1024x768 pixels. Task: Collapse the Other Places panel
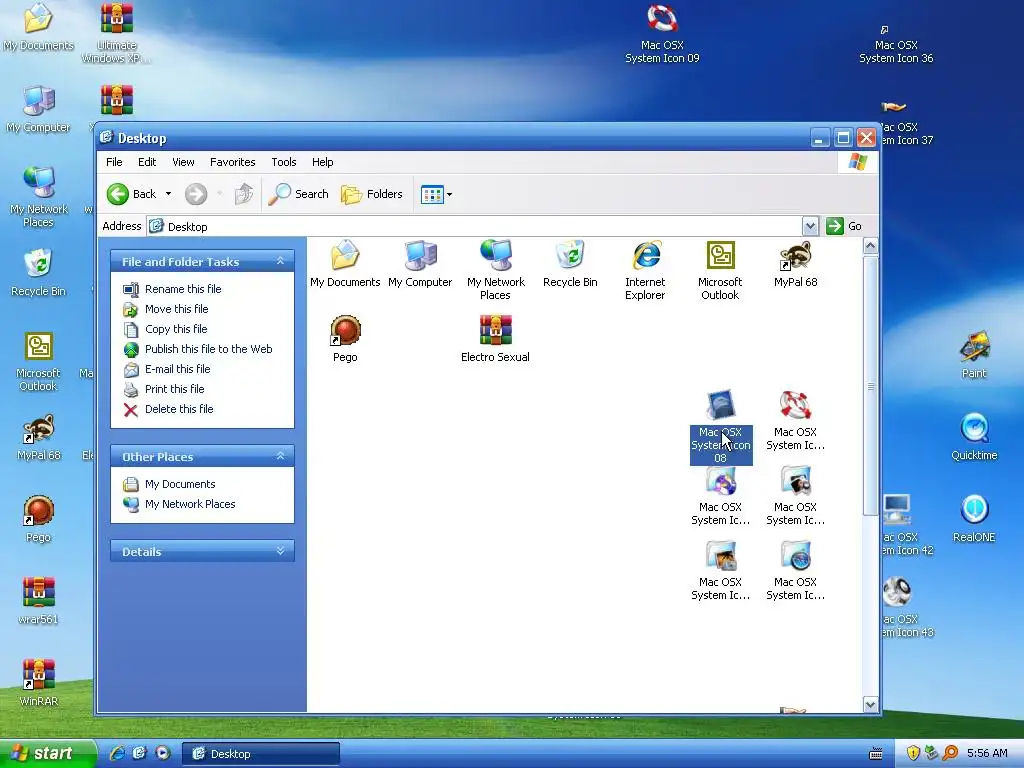click(280, 456)
